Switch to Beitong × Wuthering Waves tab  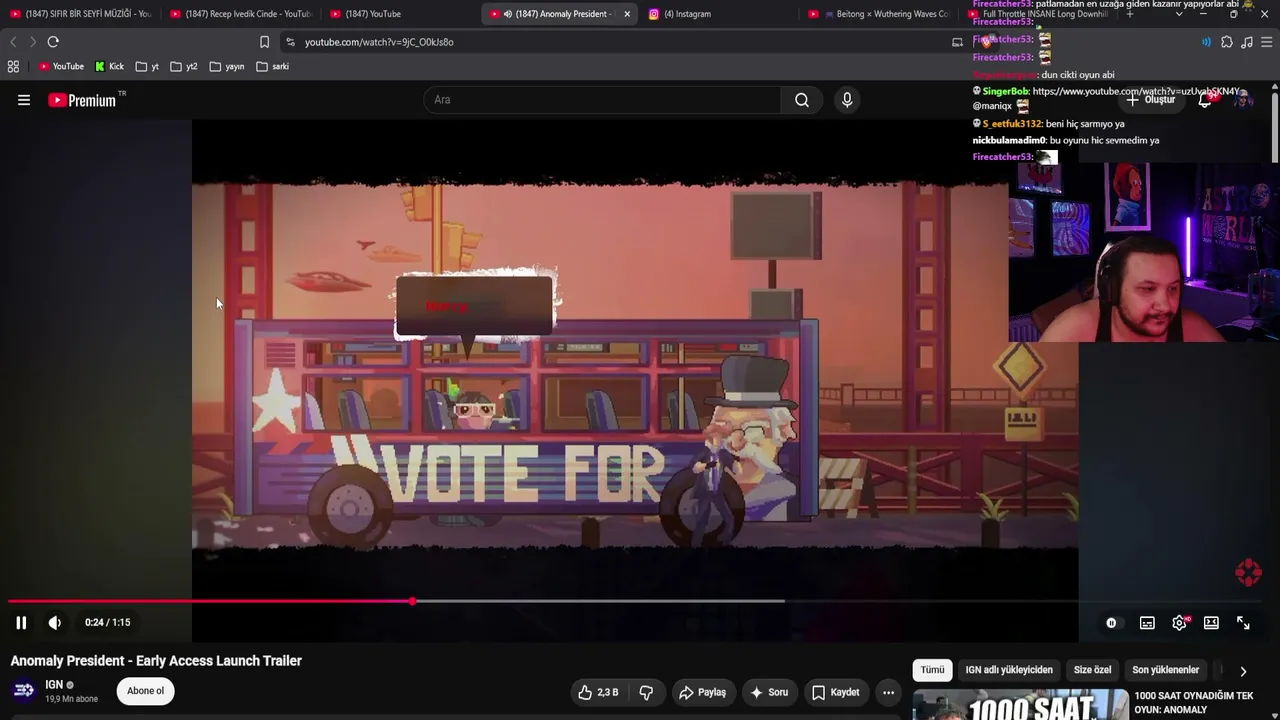[x=880, y=14]
